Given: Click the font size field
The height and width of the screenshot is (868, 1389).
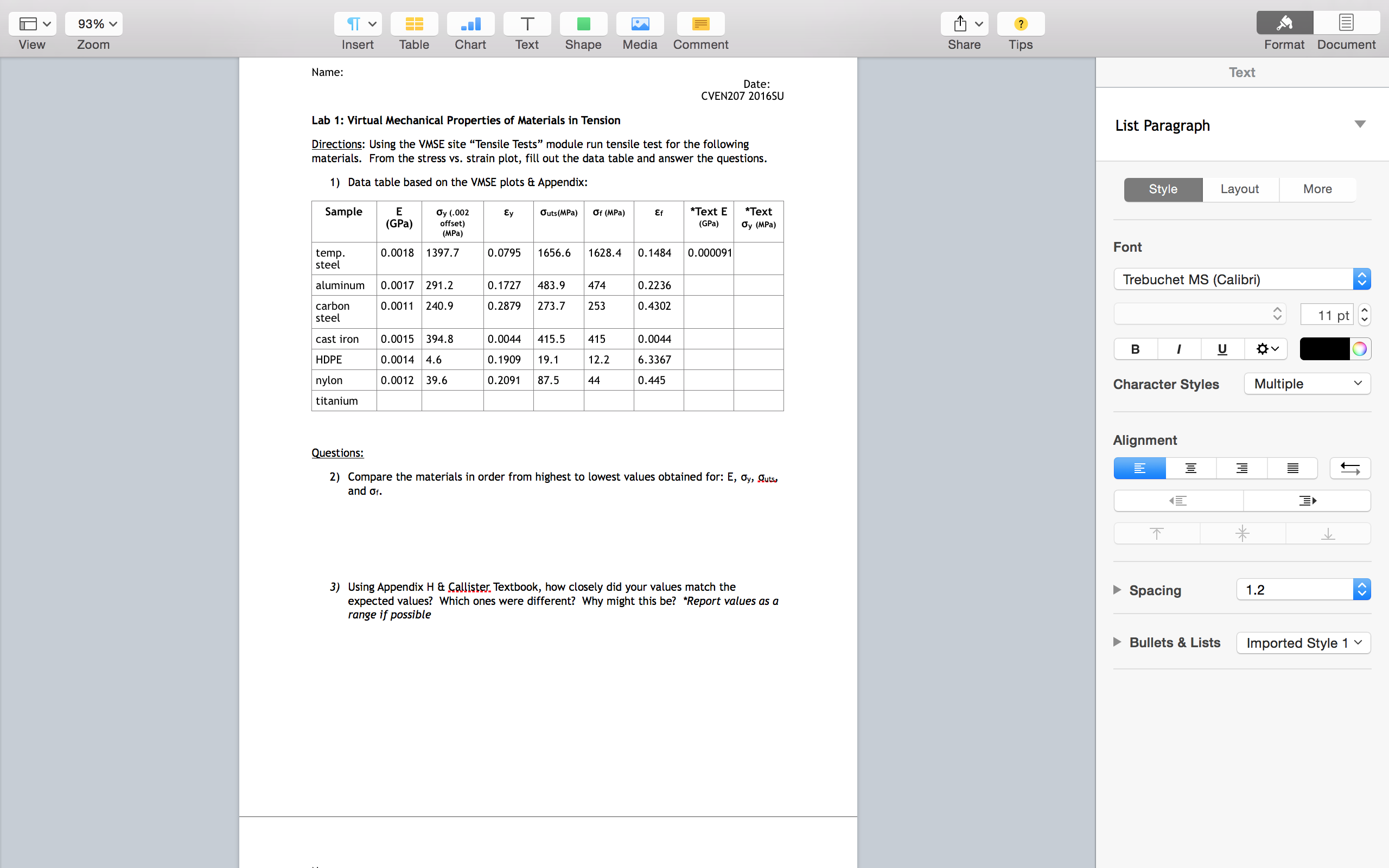Looking at the screenshot, I should click(1327, 315).
